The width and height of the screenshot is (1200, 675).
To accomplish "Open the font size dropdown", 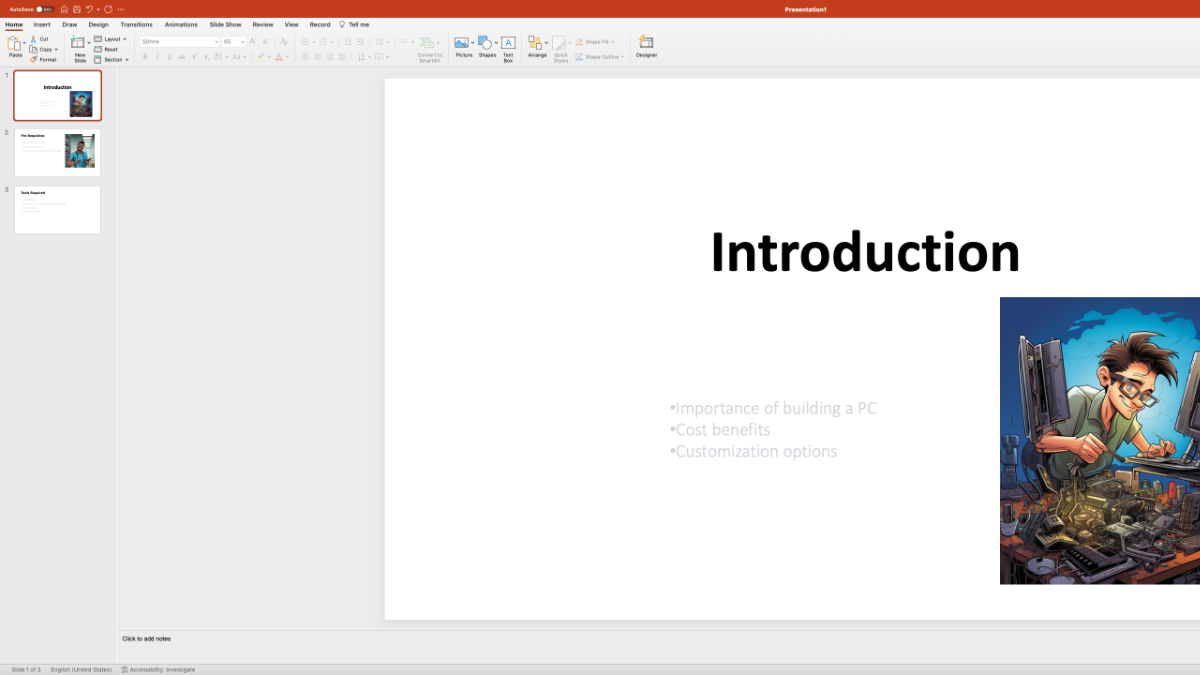I will [x=243, y=42].
